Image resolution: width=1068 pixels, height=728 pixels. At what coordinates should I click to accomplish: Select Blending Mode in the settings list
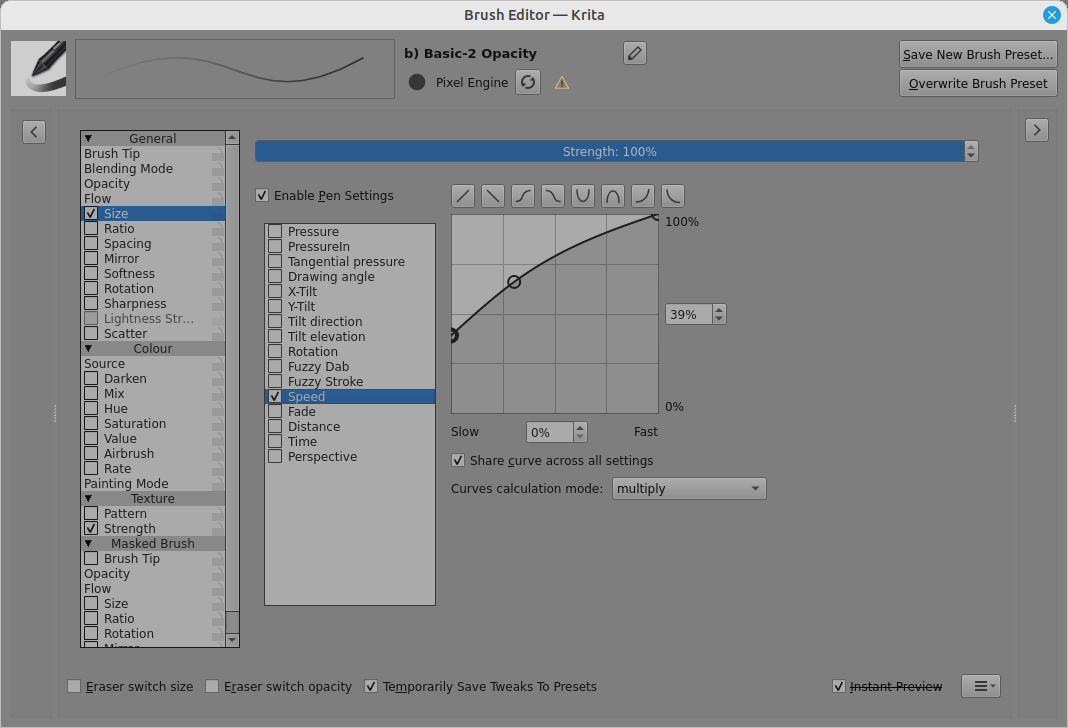pyautogui.click(x=128, y=169)
